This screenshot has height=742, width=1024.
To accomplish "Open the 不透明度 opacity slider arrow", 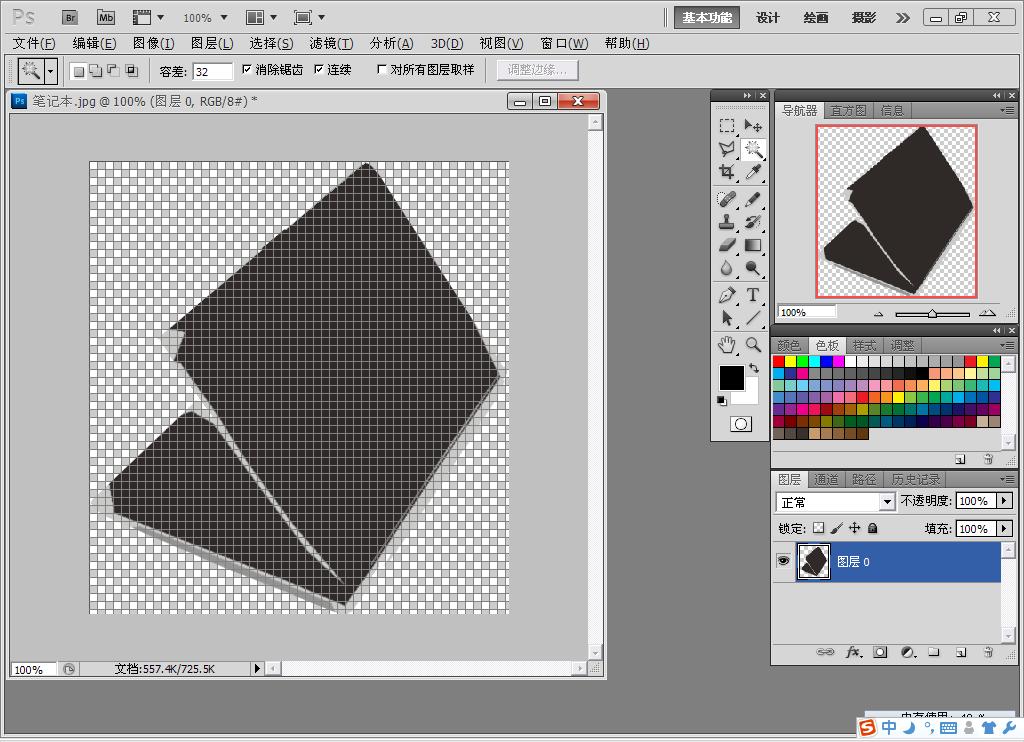I will coord(1004,501).
